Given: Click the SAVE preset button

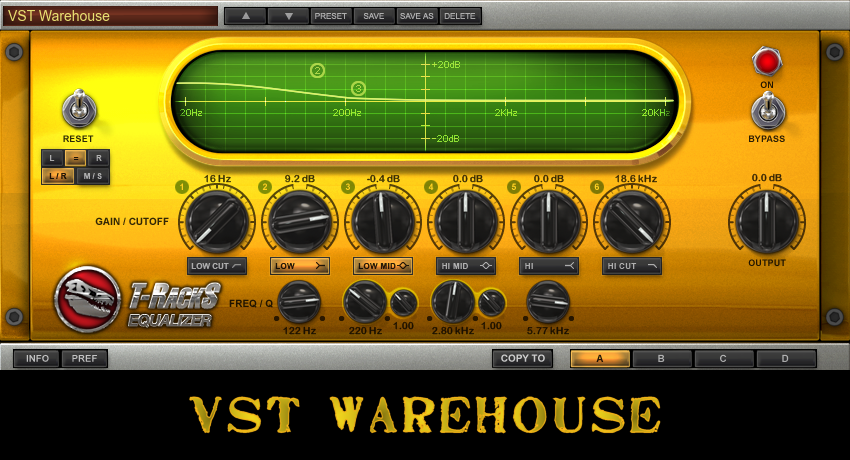Looking at the screenshot, I should 374,16.
